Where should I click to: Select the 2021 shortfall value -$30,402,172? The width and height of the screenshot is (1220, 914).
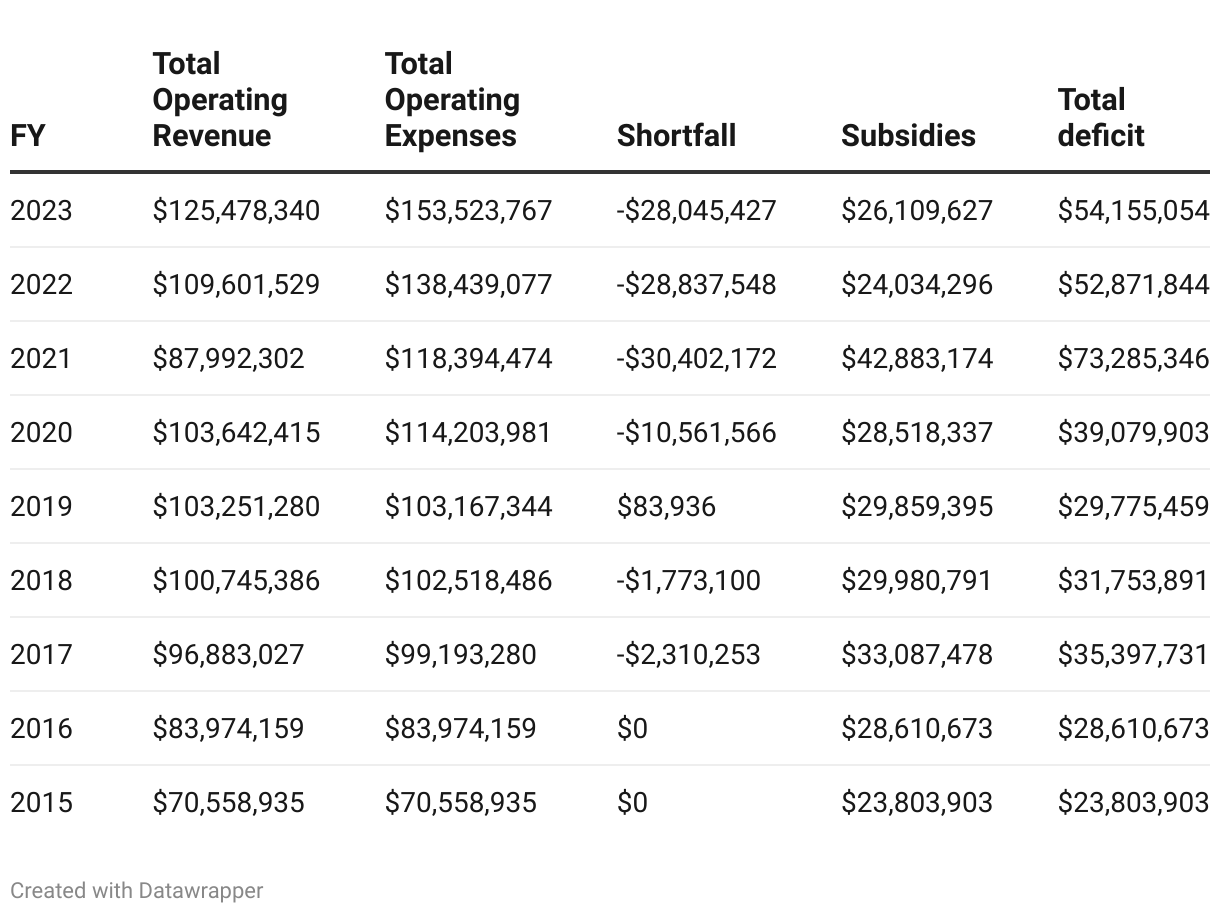[x=696, y=359]
